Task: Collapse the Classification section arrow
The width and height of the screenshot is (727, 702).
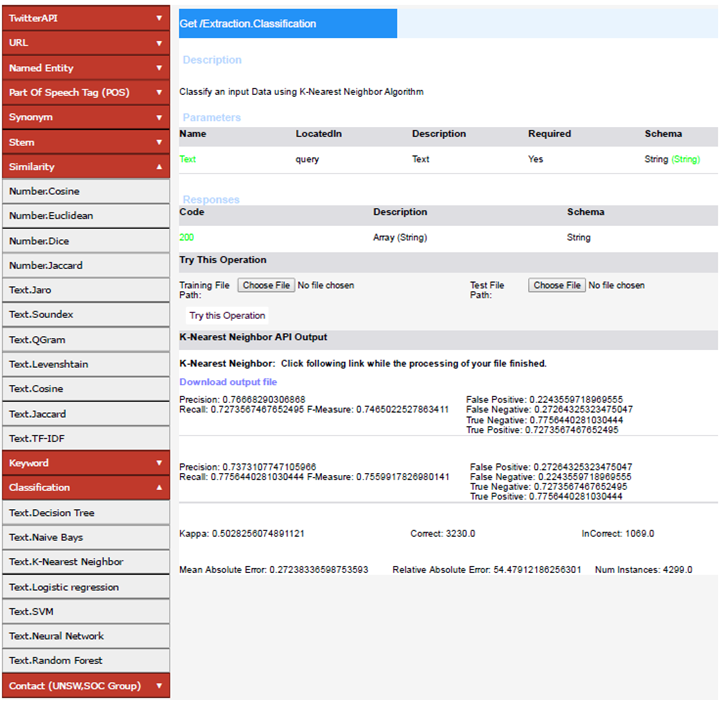Action: pyautogui.click(x=159, y=488)
